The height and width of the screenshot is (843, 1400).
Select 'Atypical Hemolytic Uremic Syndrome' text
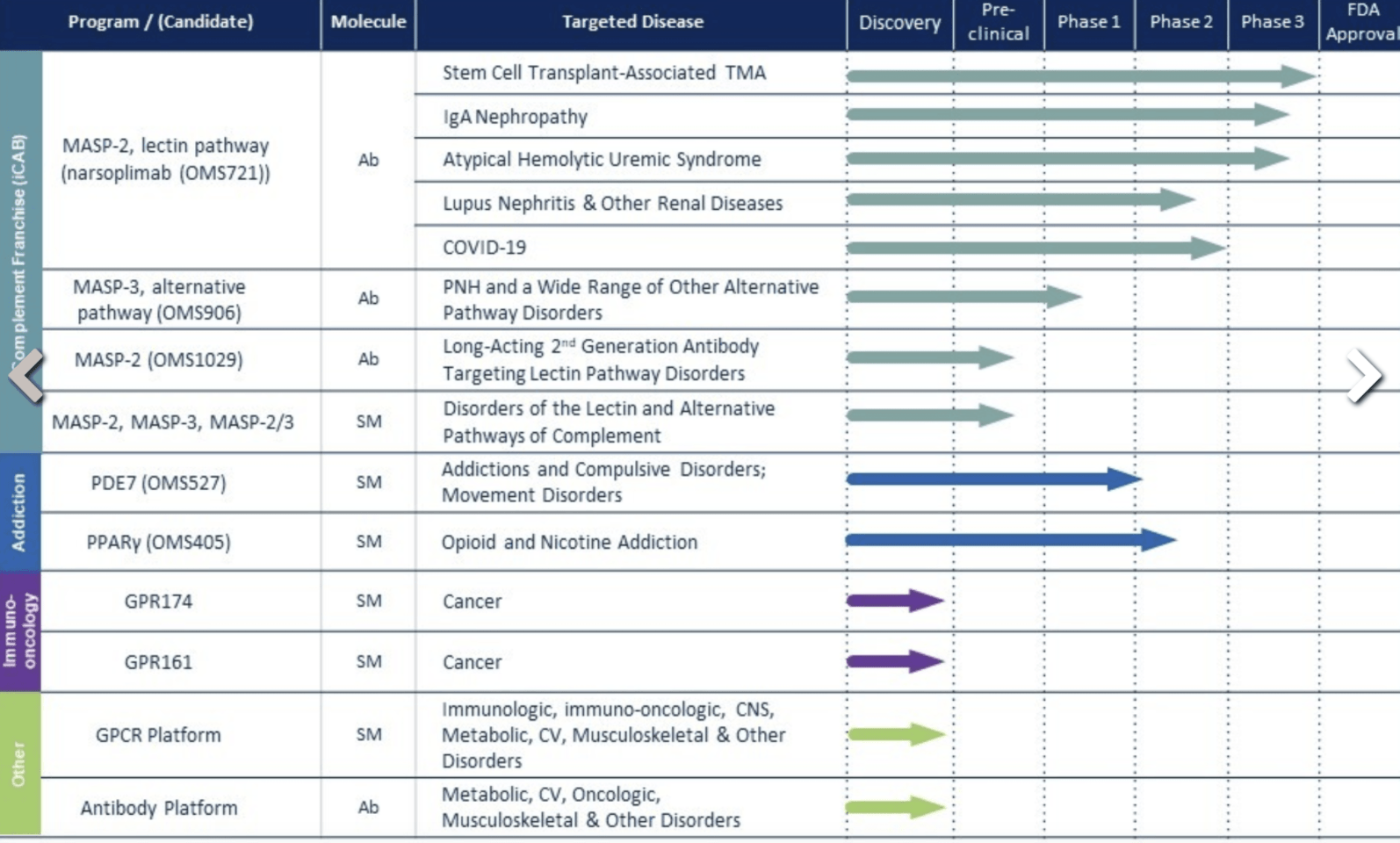pos(602,160)
